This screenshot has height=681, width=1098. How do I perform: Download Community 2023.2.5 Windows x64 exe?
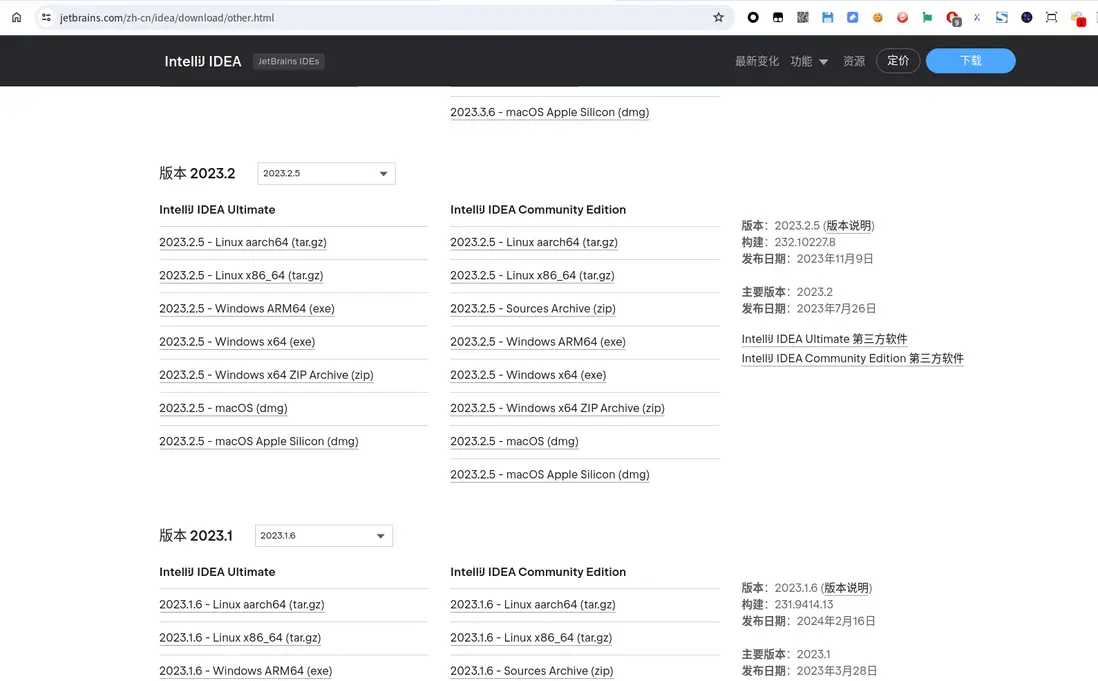click(x=528, y=375)
